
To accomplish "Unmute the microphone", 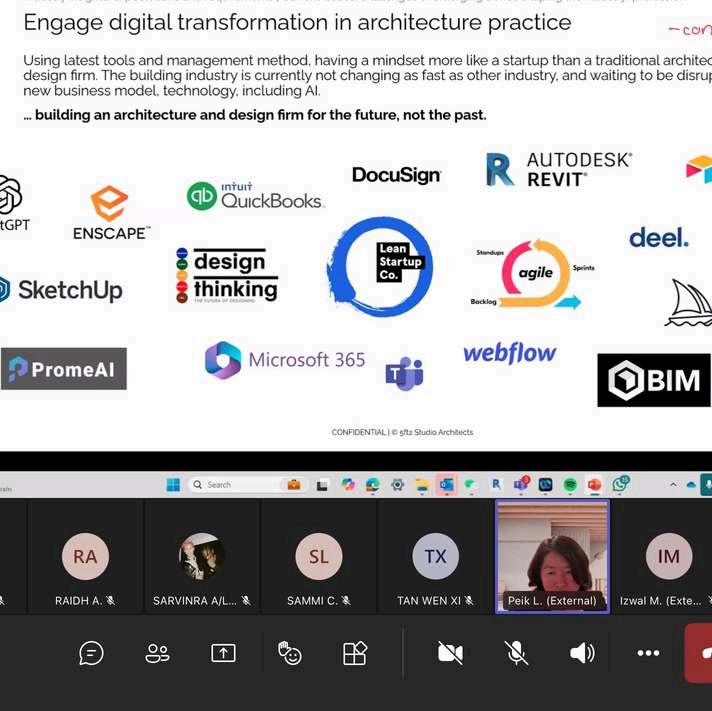I will [516, 653].
